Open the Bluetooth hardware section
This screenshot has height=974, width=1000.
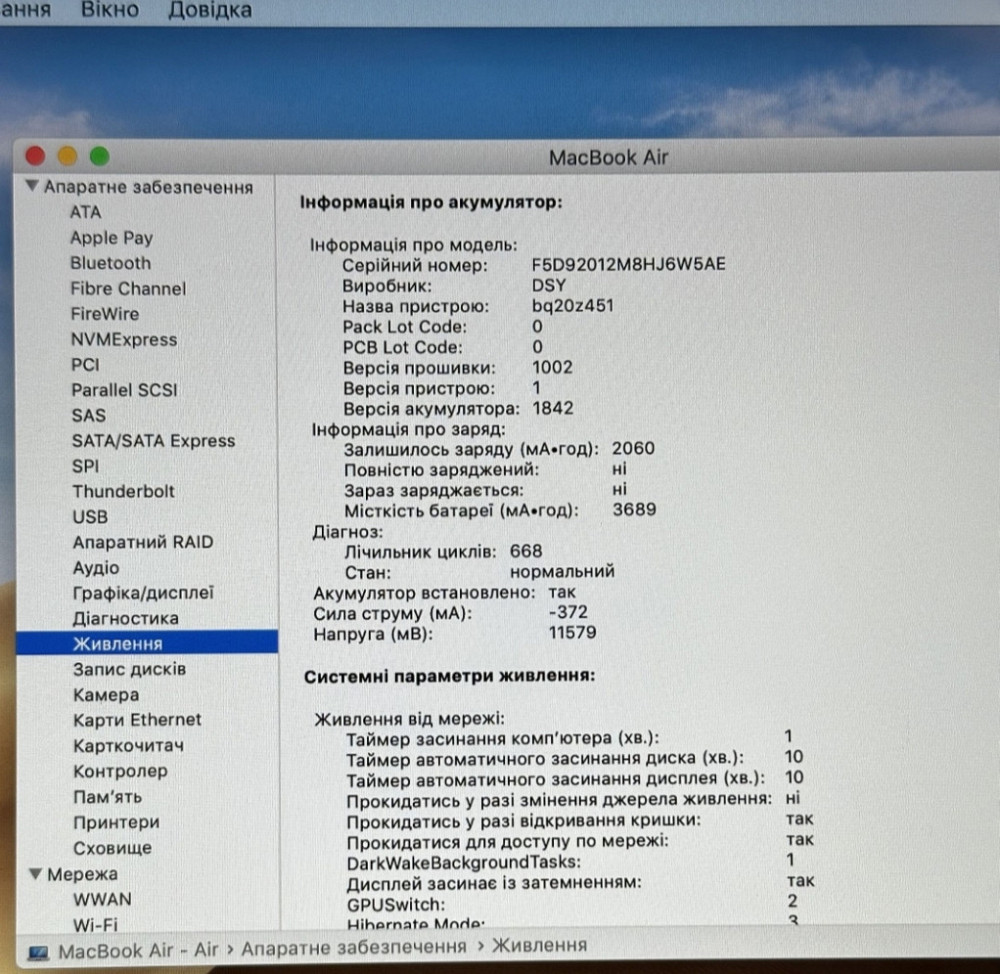point(110,263)
